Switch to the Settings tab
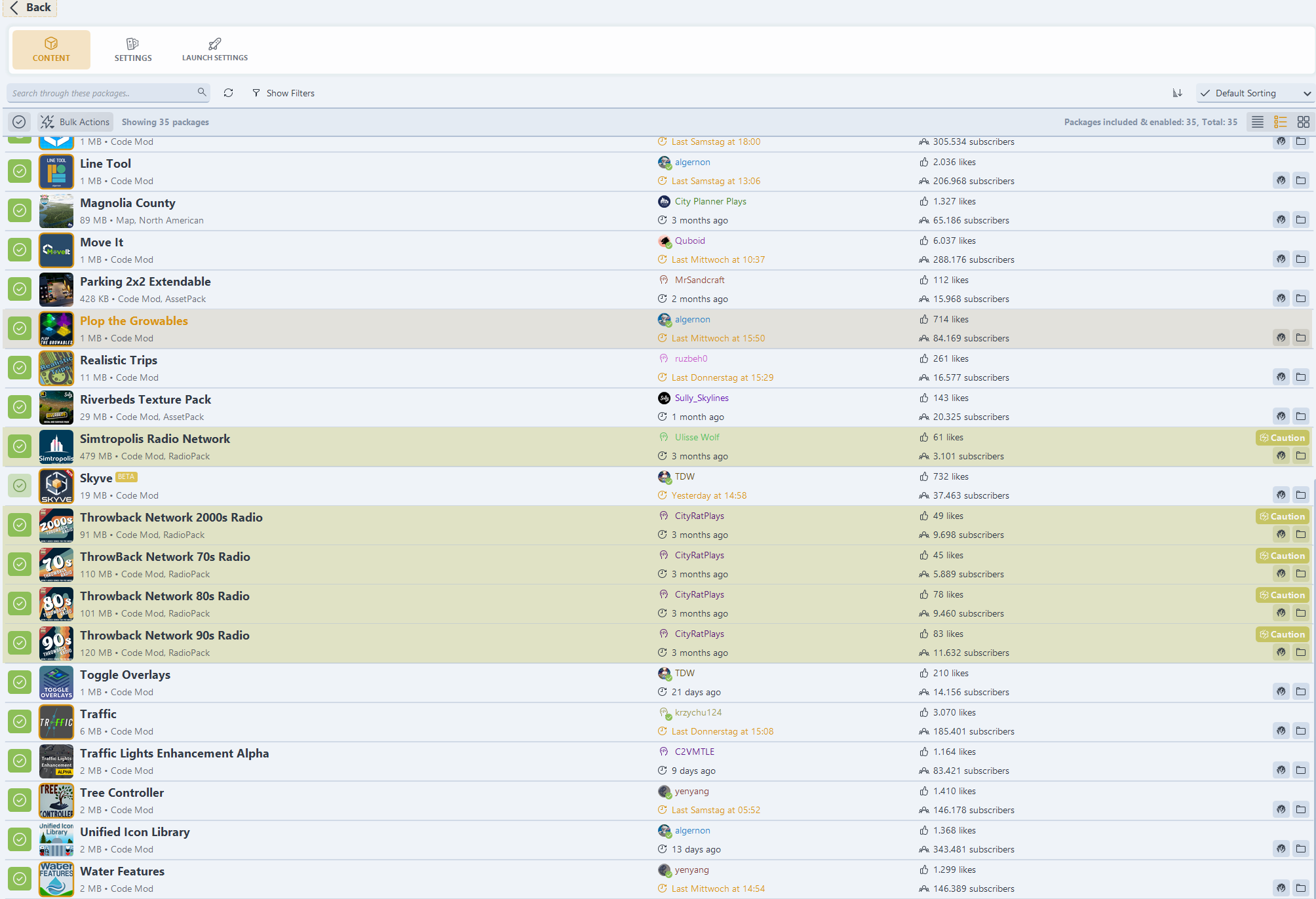The height and width of the screenshot is (899, 1316). 133,50
